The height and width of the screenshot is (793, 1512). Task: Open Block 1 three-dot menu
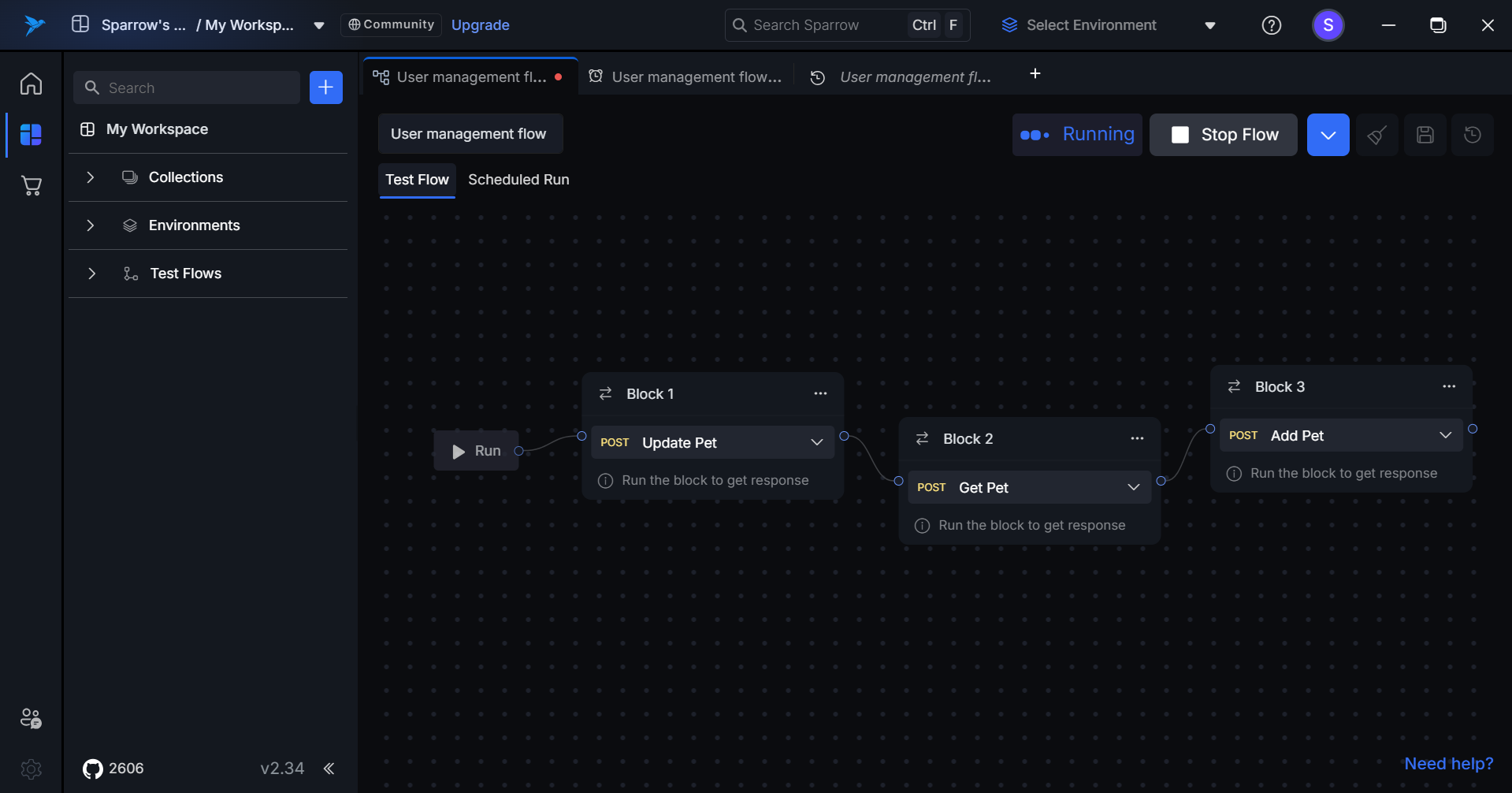[x=820, y=393]
